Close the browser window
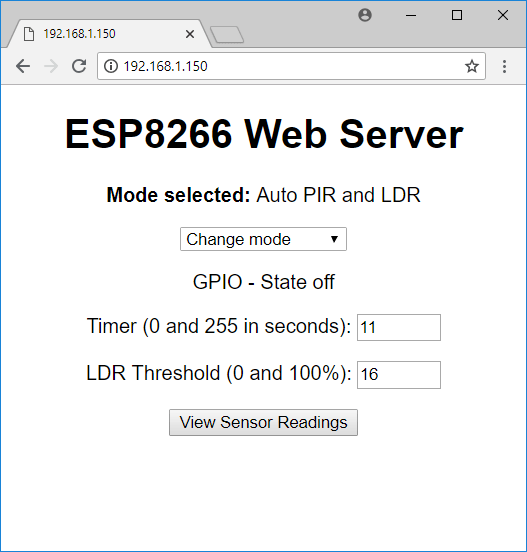The image size is (527, 552). pos(503,15)
